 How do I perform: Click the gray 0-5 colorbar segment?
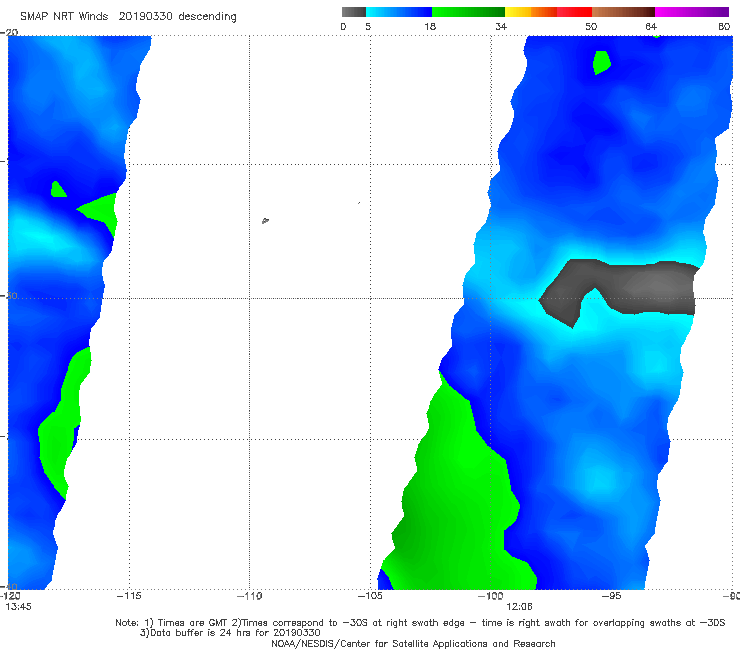pyautogui.click(x=353, y=12)
